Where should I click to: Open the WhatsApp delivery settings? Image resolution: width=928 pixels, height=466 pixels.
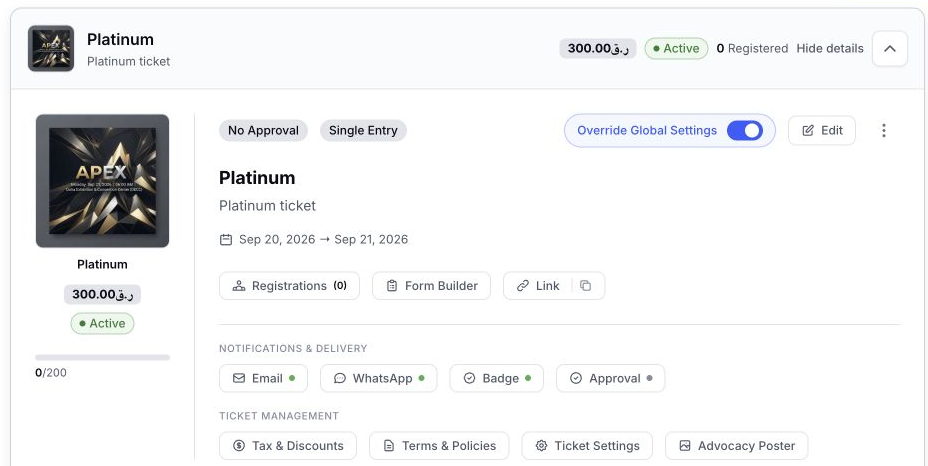(379, 378)
